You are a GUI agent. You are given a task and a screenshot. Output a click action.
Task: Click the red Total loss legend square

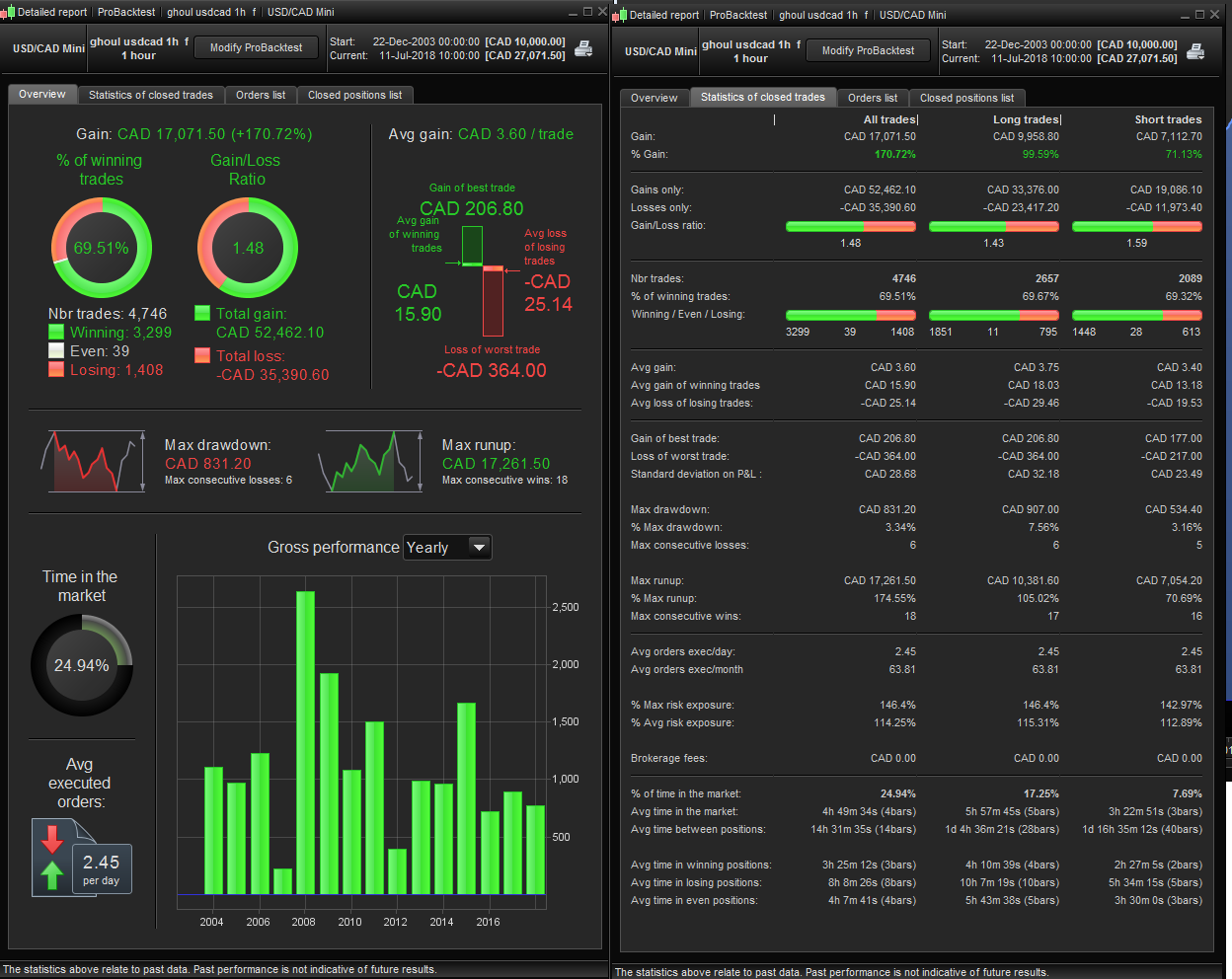tap(202, 355)
